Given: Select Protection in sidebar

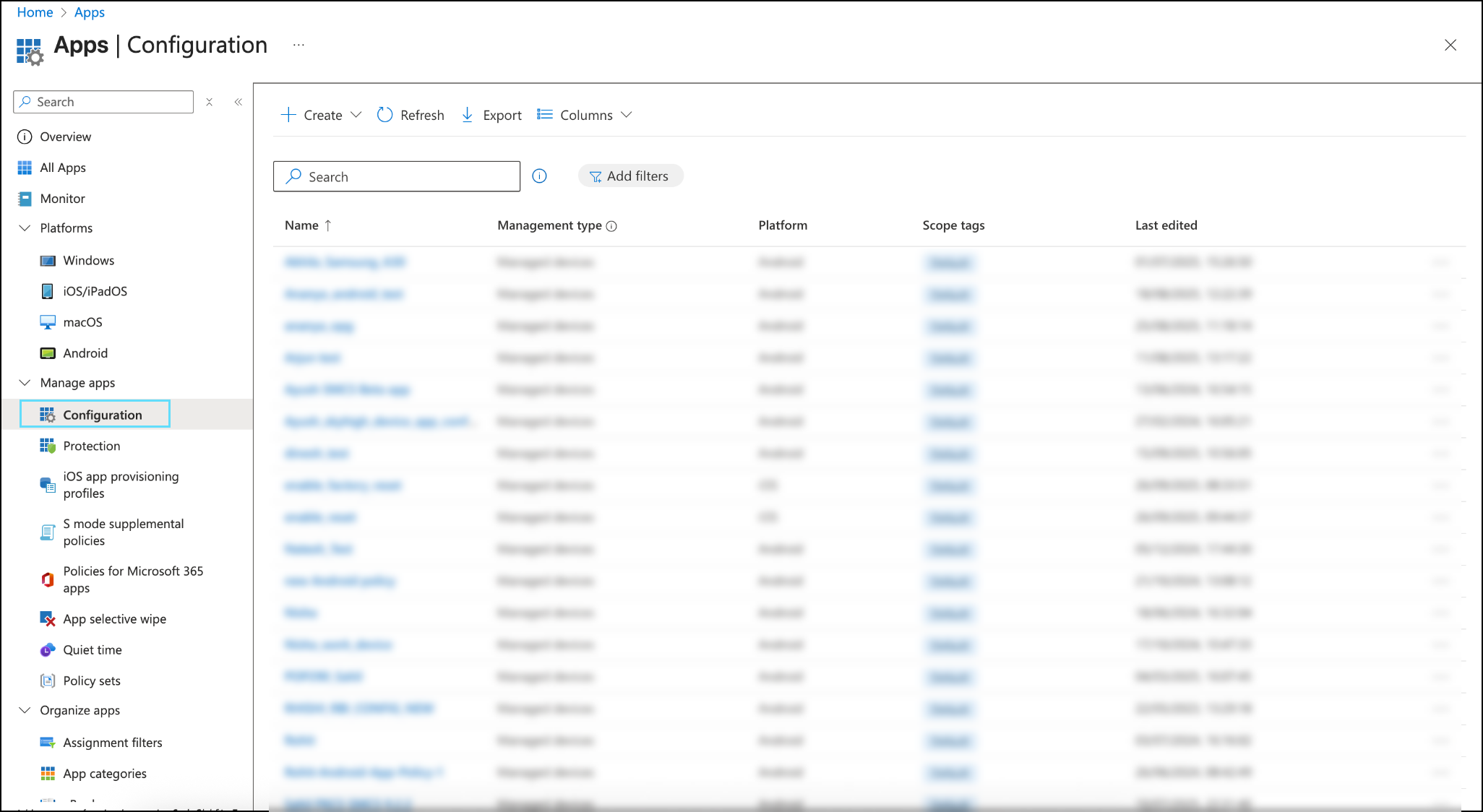Looking at the screenshot, I should 91,446.
